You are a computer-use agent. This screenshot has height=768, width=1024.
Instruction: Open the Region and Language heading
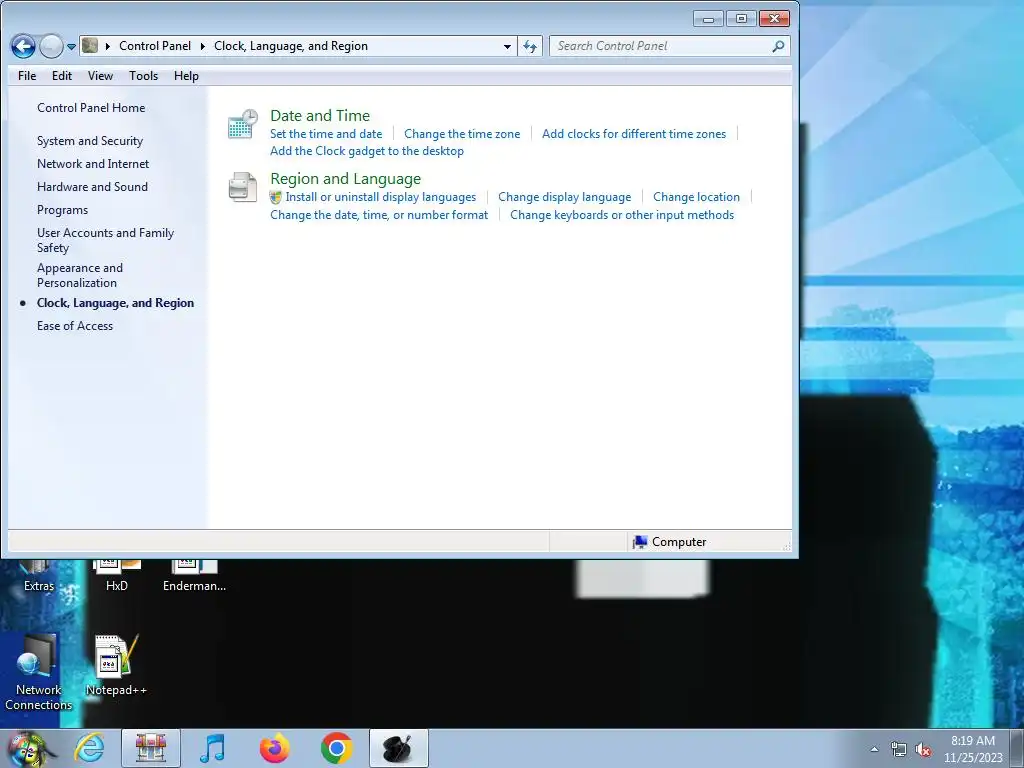point(345,179)
